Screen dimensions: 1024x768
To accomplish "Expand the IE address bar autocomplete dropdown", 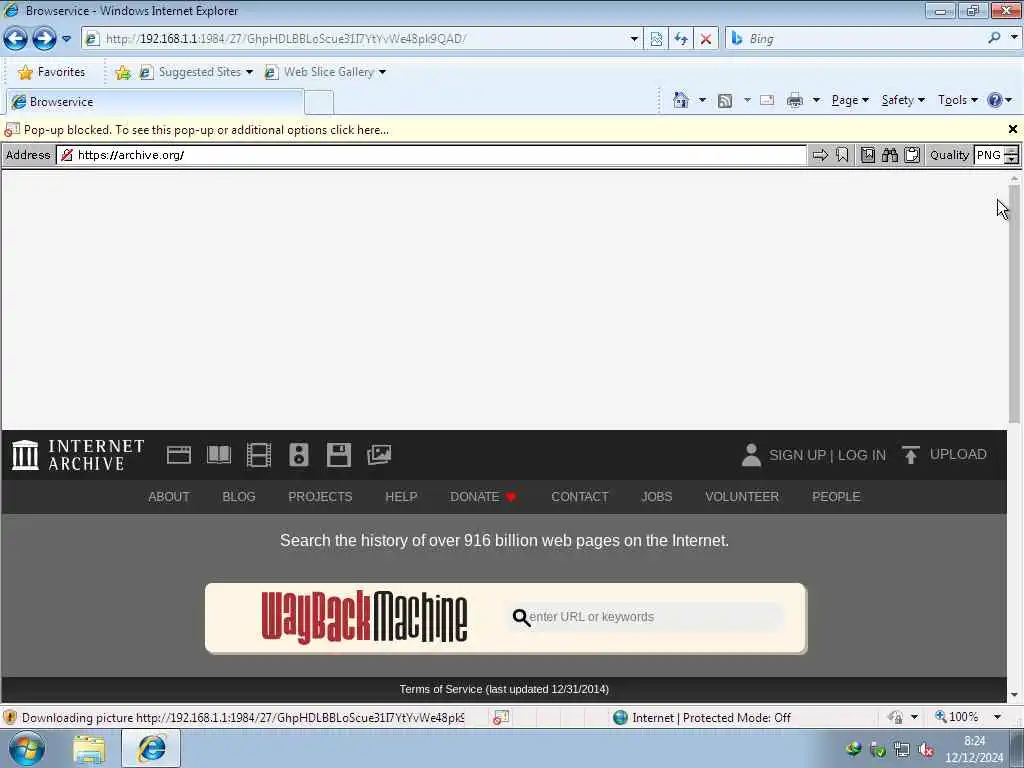I will point(633,39).
